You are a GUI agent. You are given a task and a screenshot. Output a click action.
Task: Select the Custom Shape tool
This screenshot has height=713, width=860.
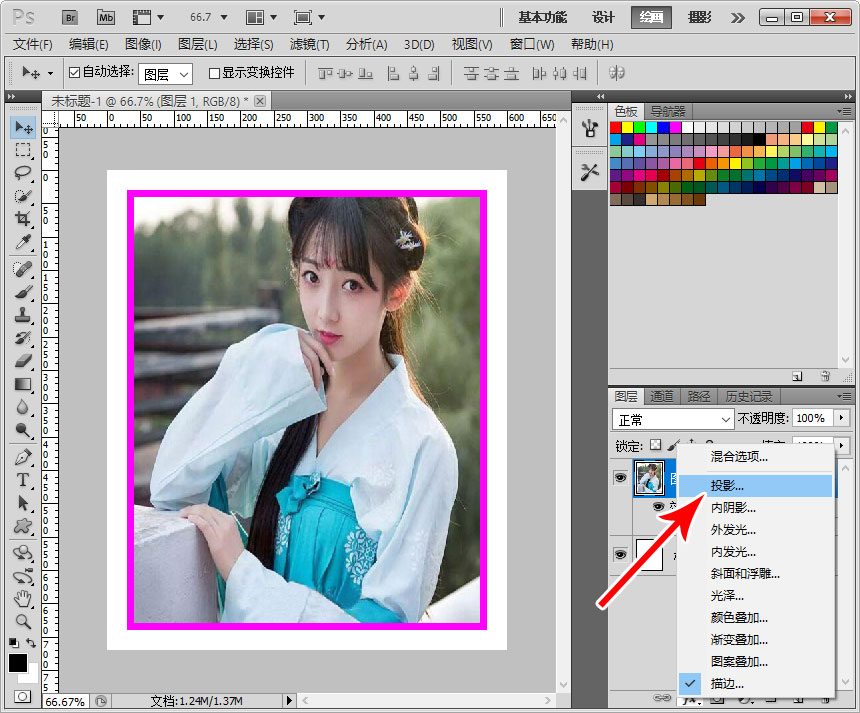23,526
